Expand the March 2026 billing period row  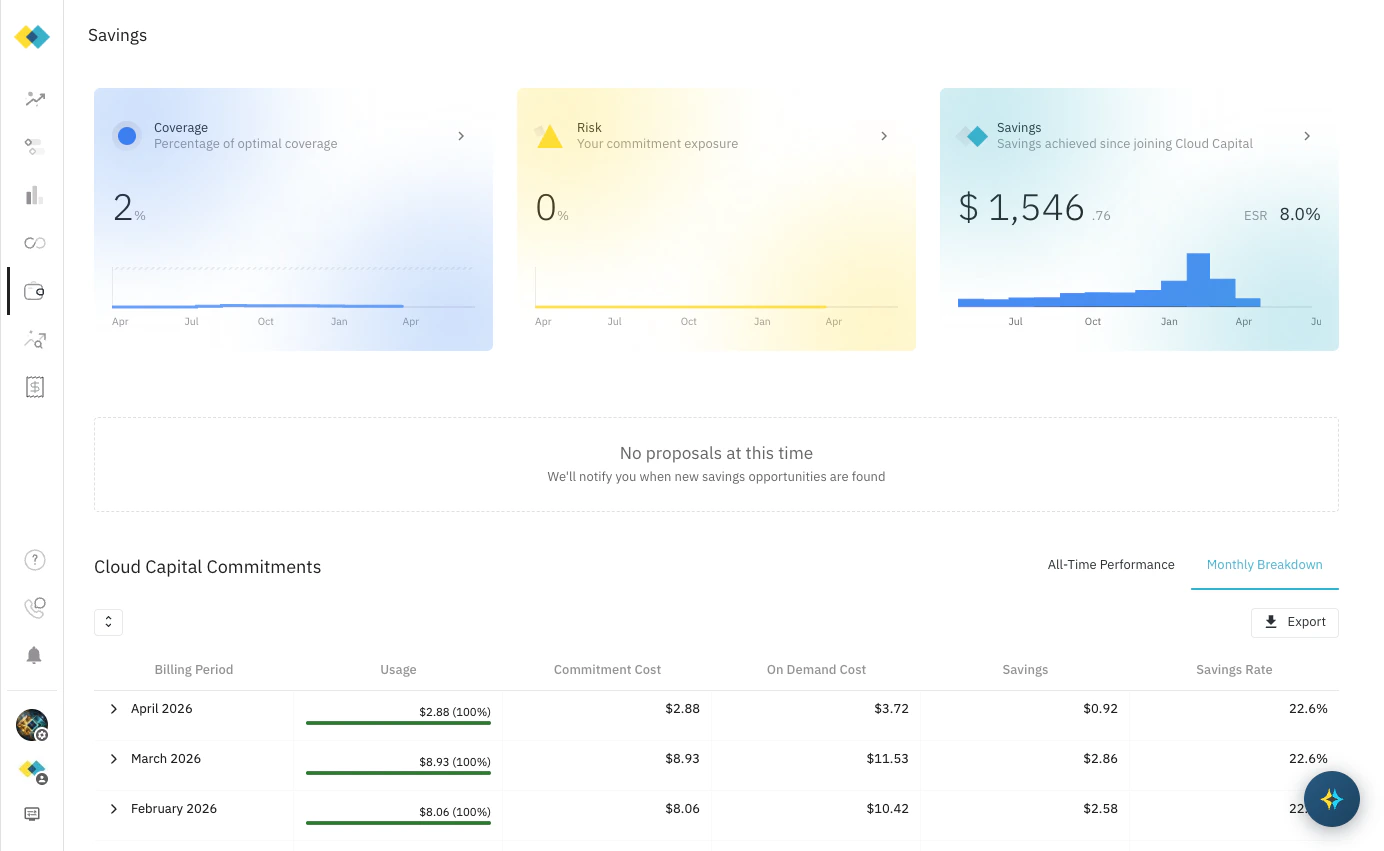tap(113, 759)
